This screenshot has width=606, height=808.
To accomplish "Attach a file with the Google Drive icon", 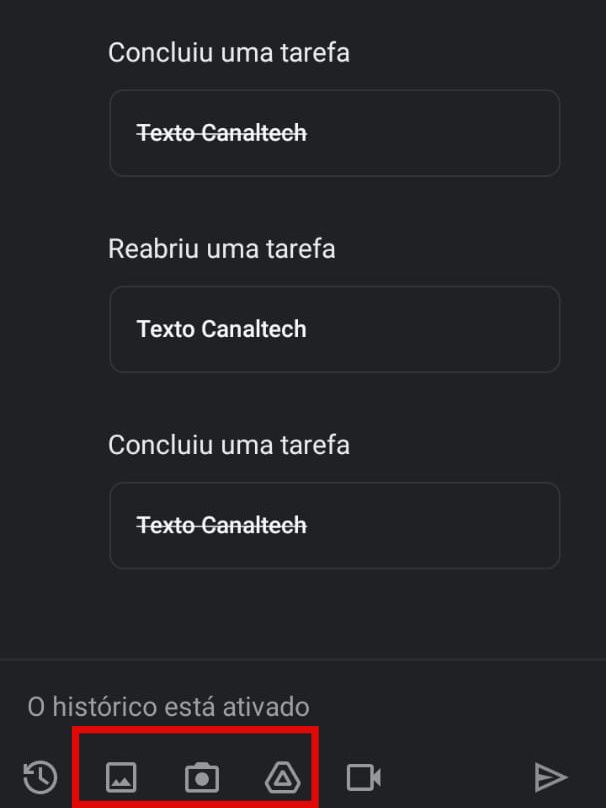I will point(282,777).
